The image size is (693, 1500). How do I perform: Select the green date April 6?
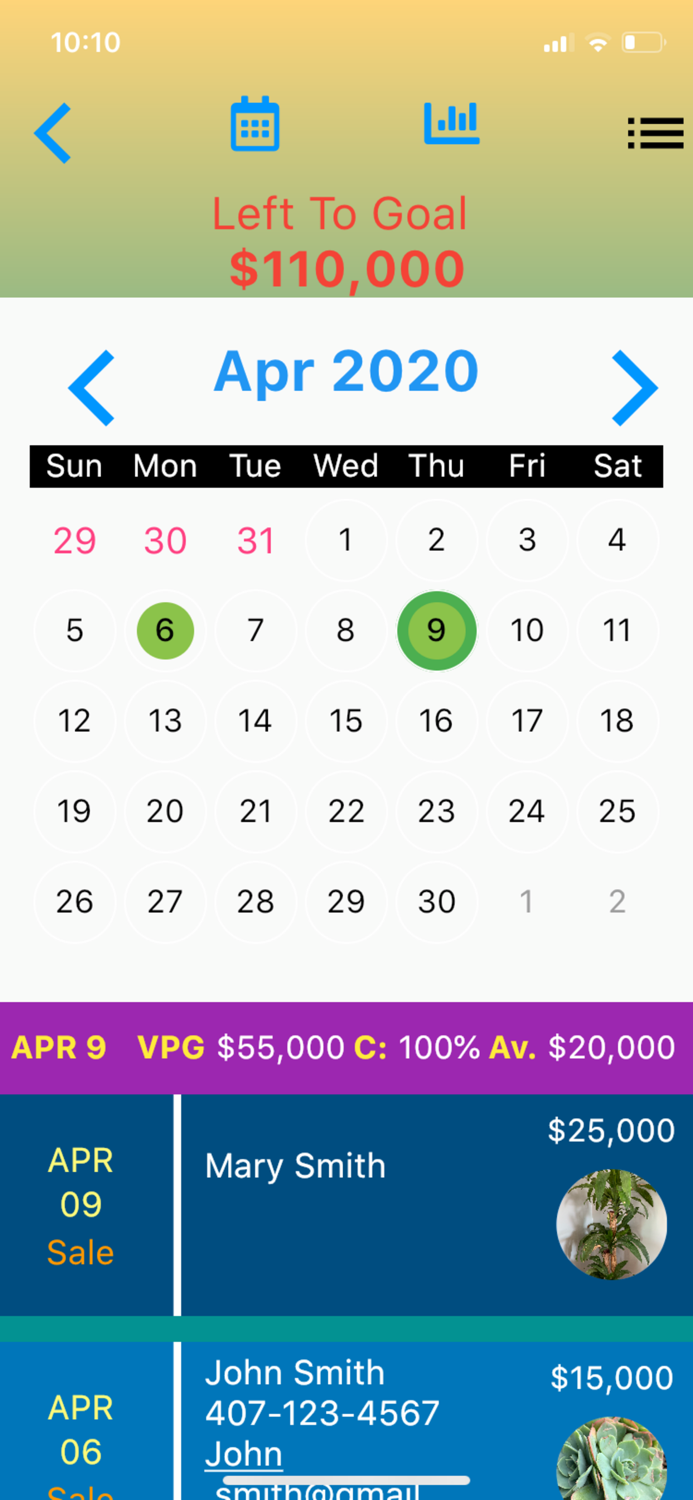pyautogui.click(x=165, y=630)
